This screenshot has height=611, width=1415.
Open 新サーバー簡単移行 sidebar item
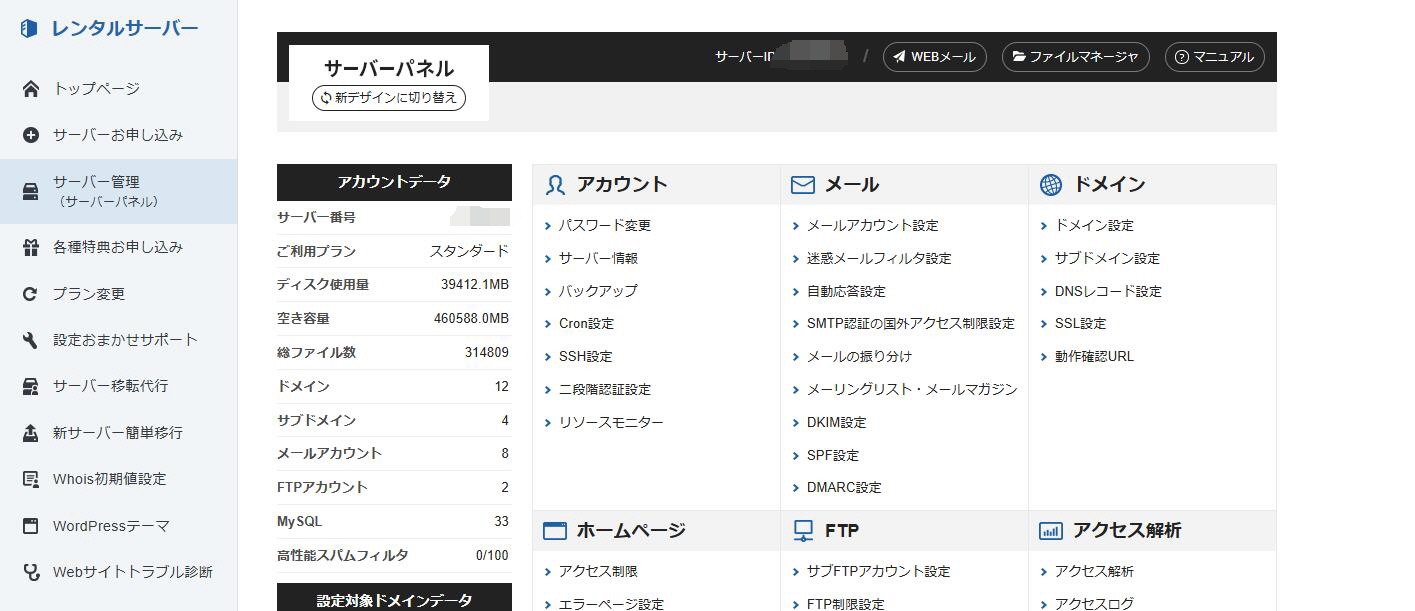coord(118,433)
